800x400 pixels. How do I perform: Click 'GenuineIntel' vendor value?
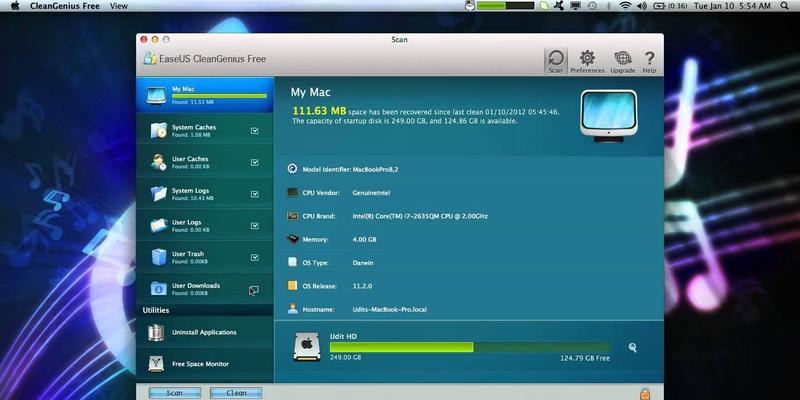coord(371,193)
